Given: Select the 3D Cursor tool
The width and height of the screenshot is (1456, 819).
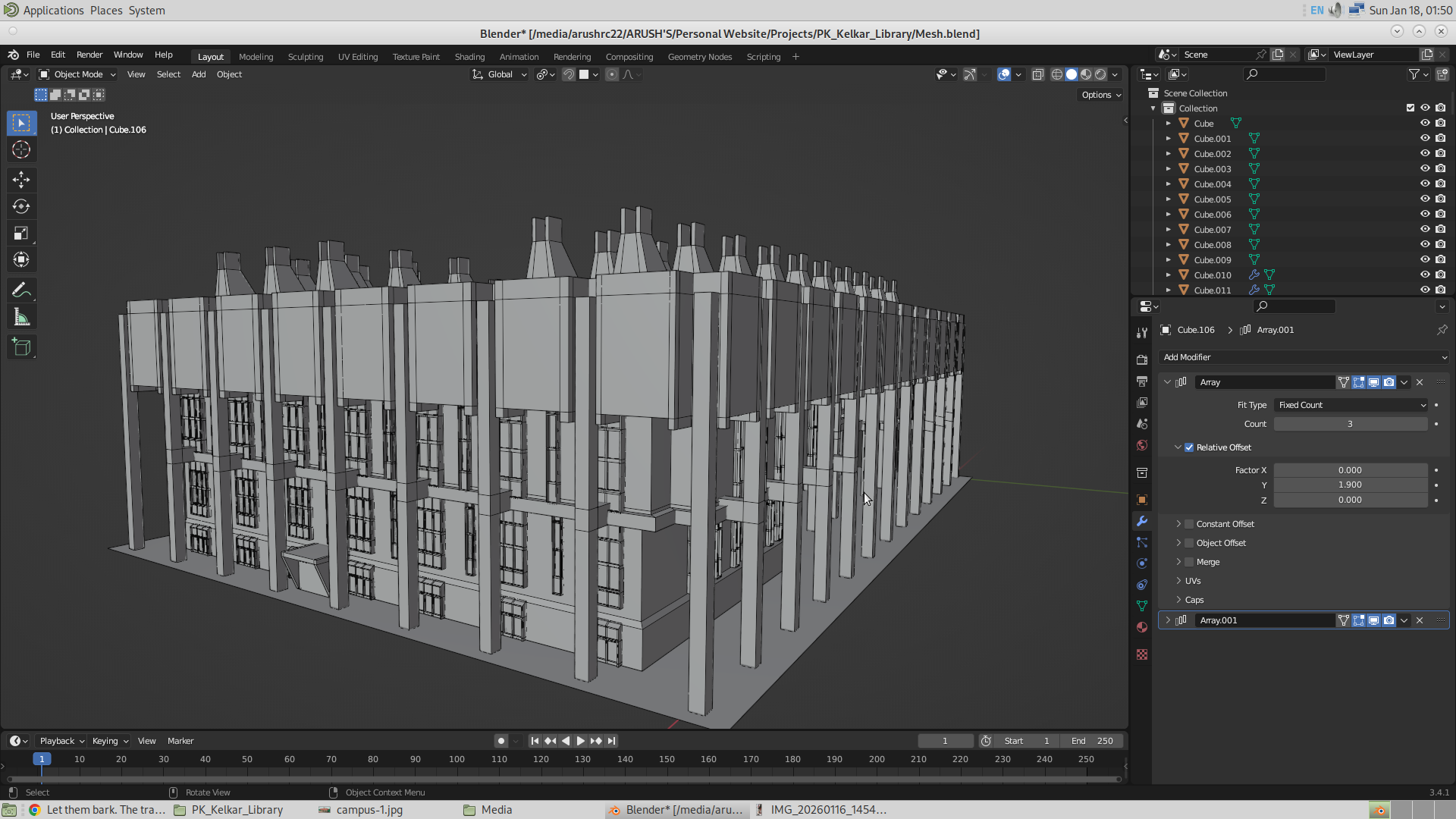Looking at the screenshot, I should [x=21, y=149].
